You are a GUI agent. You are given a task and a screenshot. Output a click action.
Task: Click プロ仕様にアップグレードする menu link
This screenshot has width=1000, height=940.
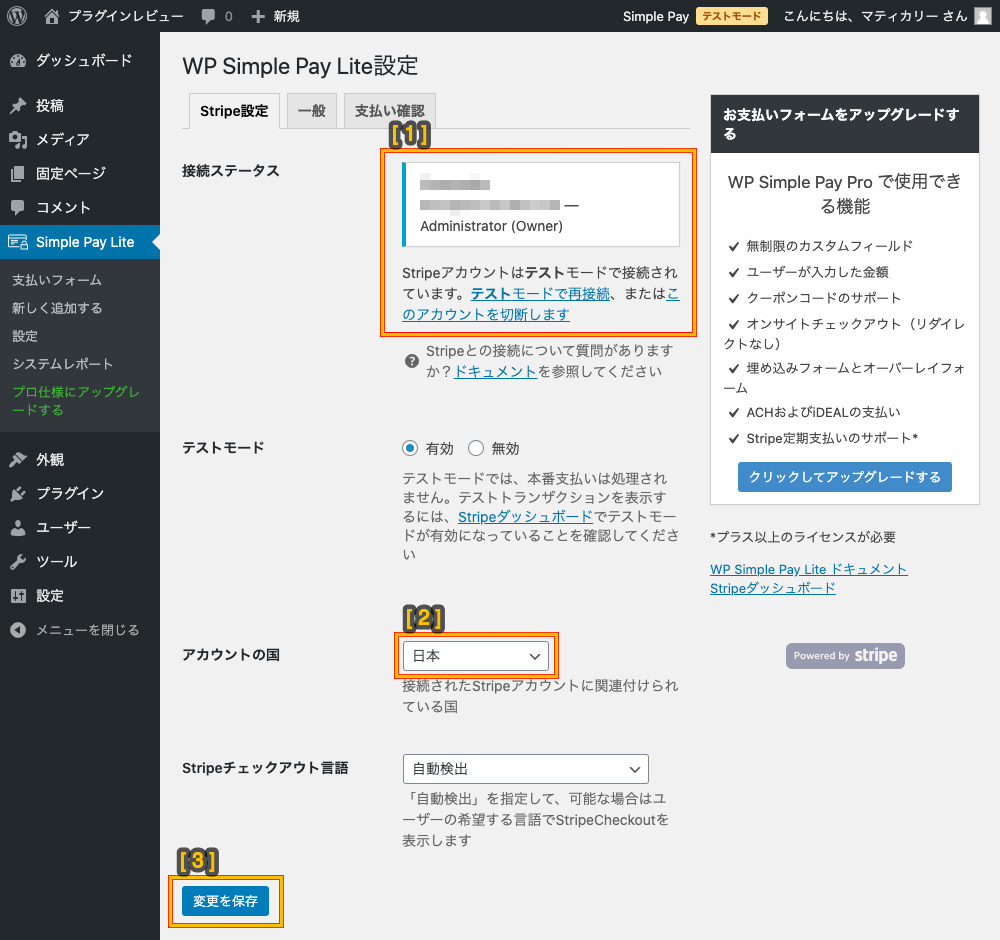(76, 400)
